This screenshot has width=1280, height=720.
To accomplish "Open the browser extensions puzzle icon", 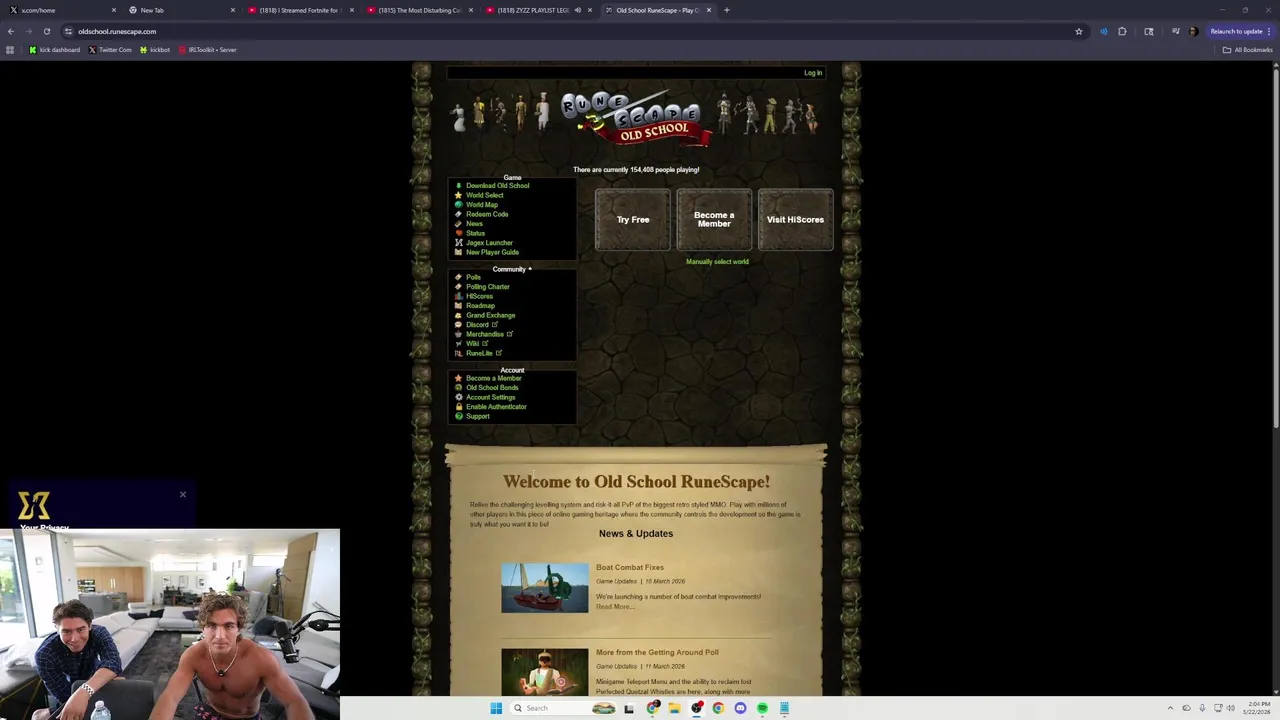I will pyautogui.click(x=1122, y=31).
